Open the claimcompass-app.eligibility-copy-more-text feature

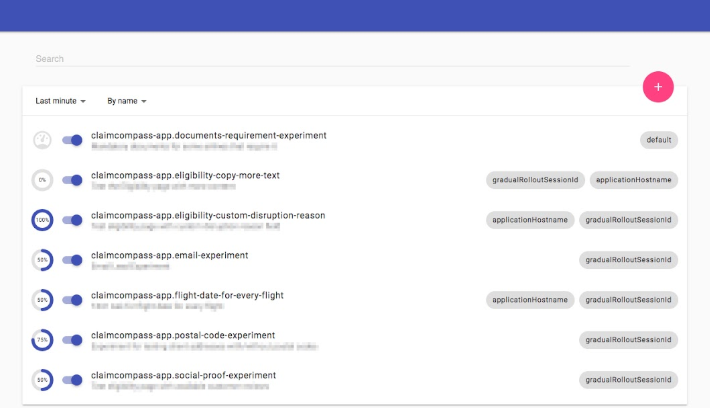coord(185,175)
